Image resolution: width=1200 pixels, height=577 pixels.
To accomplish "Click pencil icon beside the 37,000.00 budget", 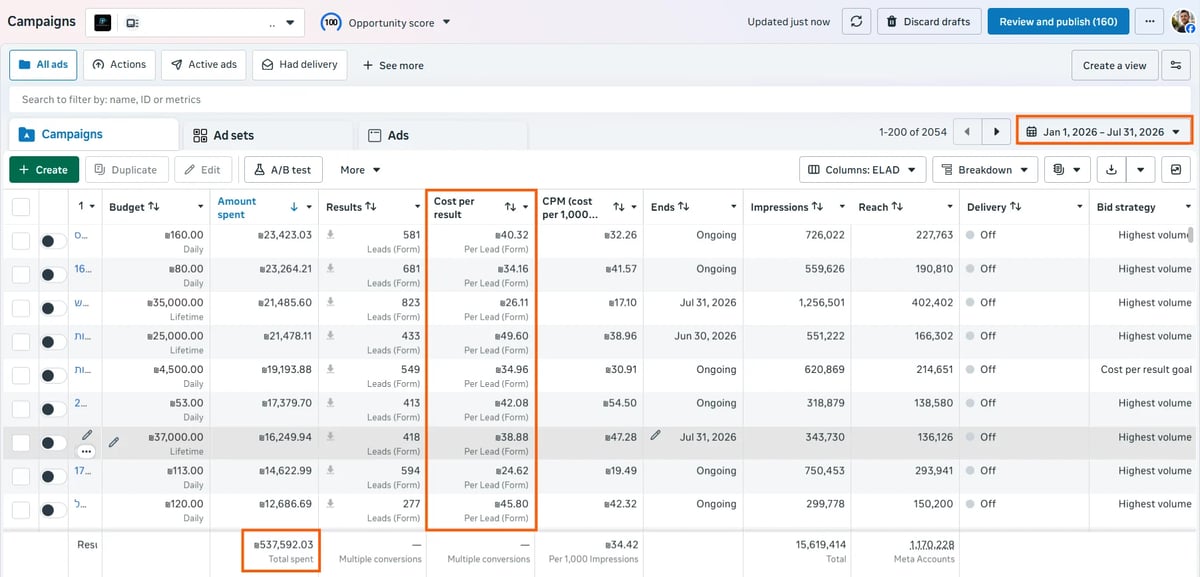I will point(114,442).
